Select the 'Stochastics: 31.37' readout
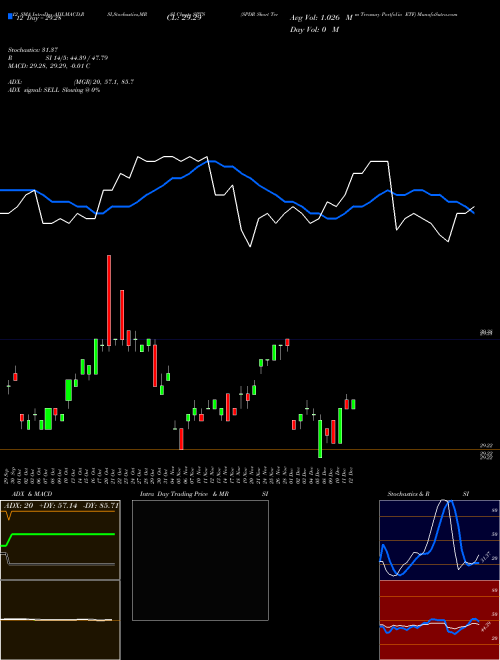 [31, 50]
